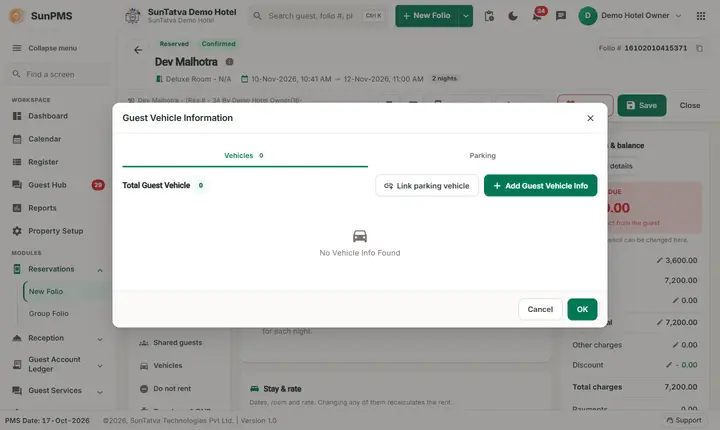Image resolution: width=720 pixels, height=430 pixels.
Task: Select Group Folio submenu item
Action: 49,314
